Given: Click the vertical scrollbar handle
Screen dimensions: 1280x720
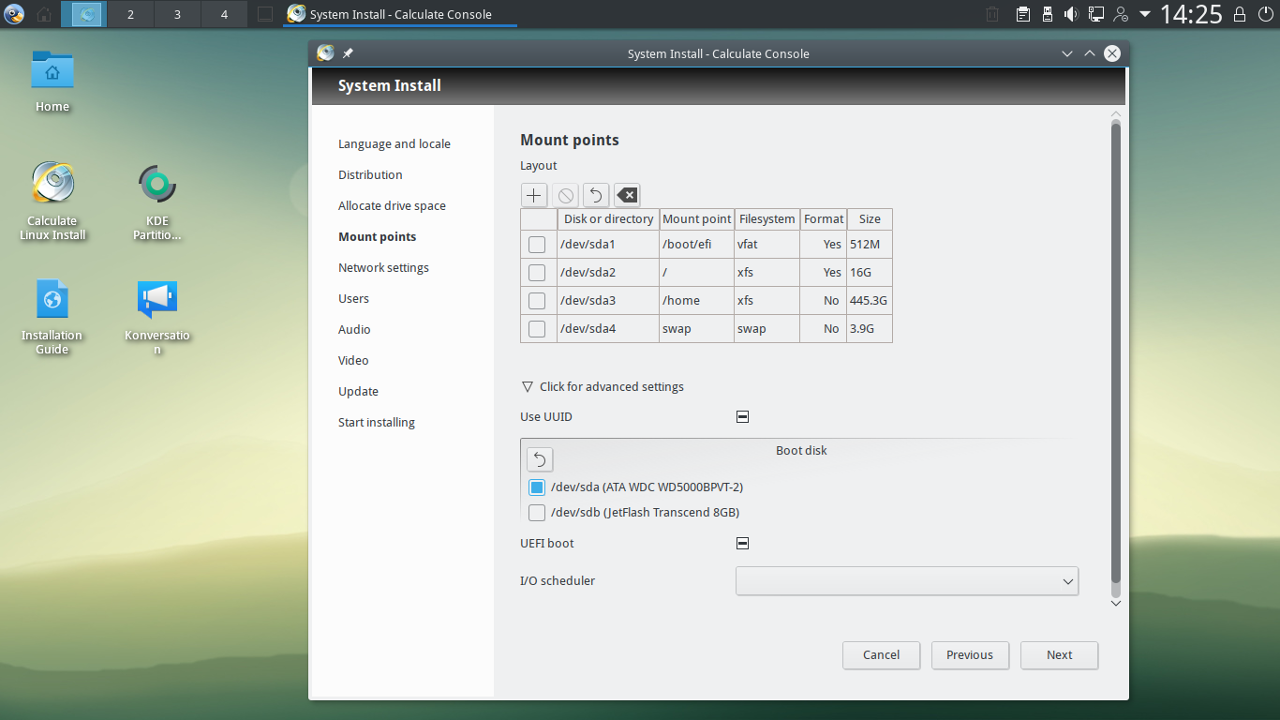Looking at the screenshot, I should click(x=1116, y=353).
